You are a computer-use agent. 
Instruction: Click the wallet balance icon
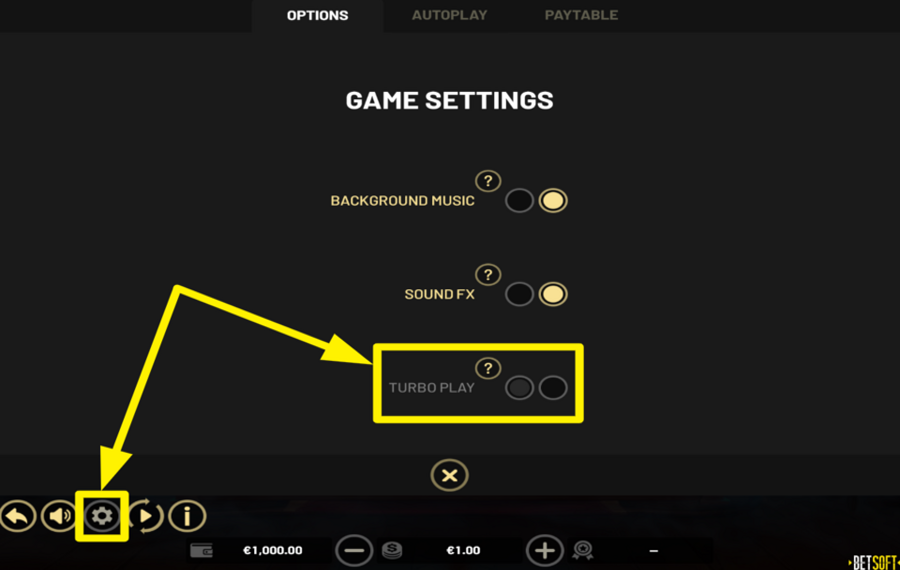pyautogui.click(x=201, y=550)
